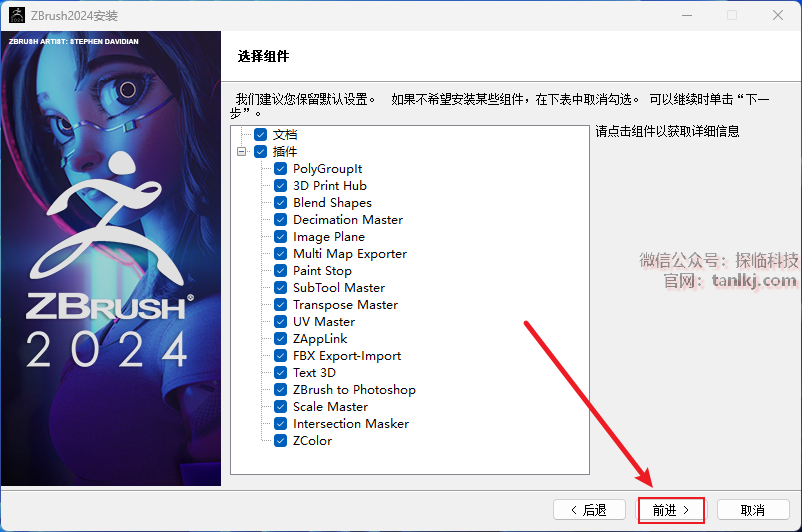Select the Scale Master label
The height and width of the screenshot is (532, 802).
[330, 407]
